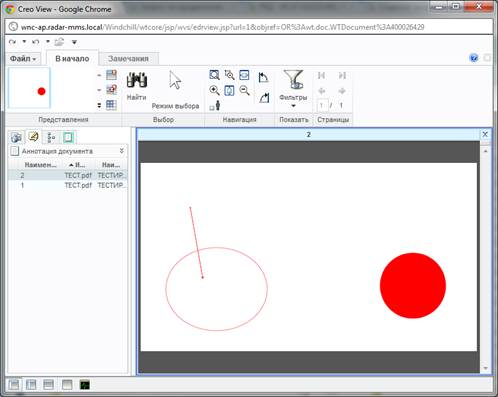Switch to the В начало tab
The height and width of the screenshot is (397, 498).
[x=72, y=59]
